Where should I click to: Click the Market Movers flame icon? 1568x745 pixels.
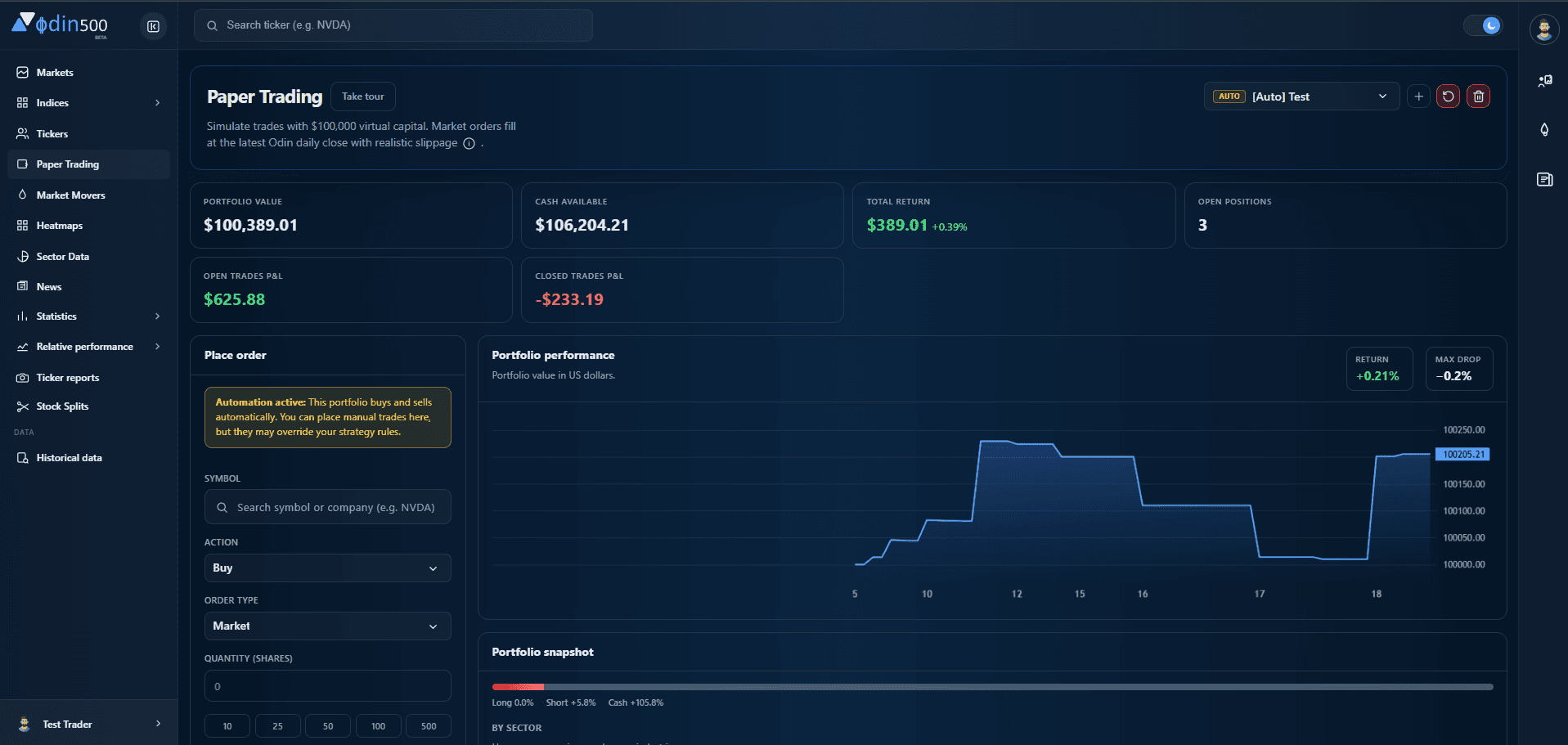(23, 195)
